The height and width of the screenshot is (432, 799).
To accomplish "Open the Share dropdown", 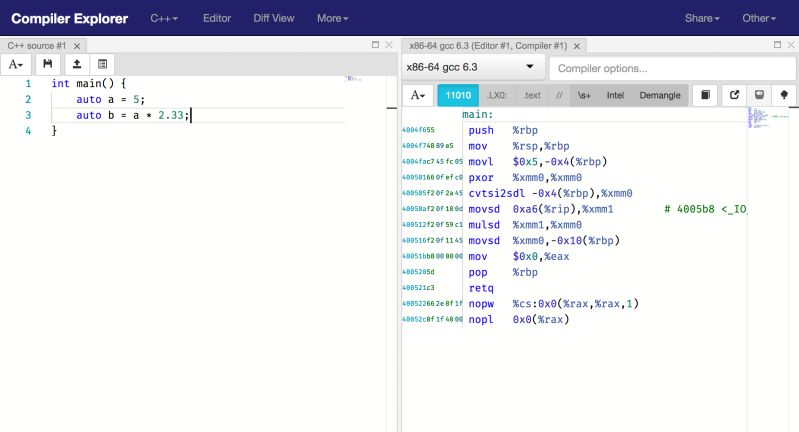I will (x=702, y=18).
